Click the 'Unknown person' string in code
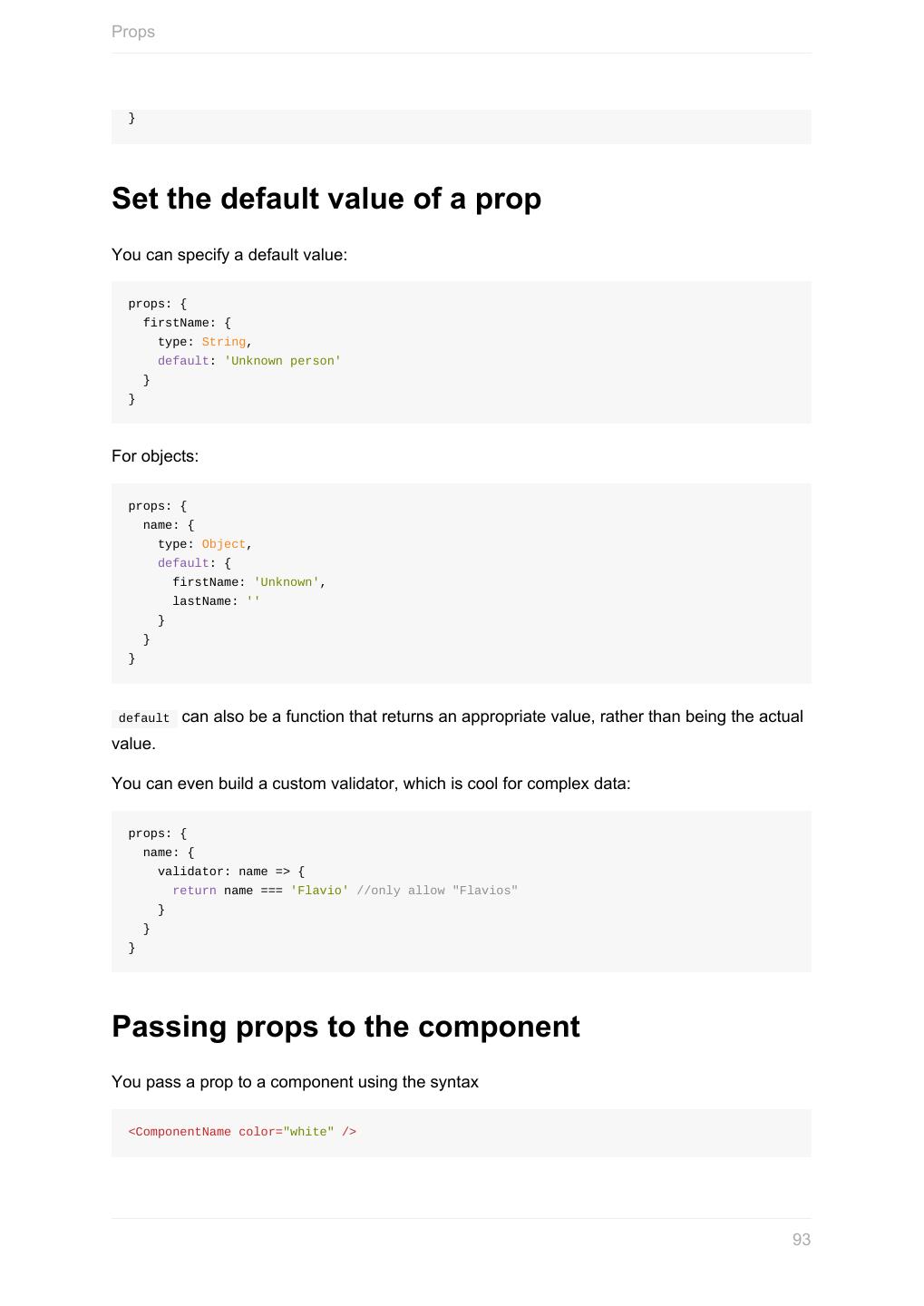 tap(282, 361)
